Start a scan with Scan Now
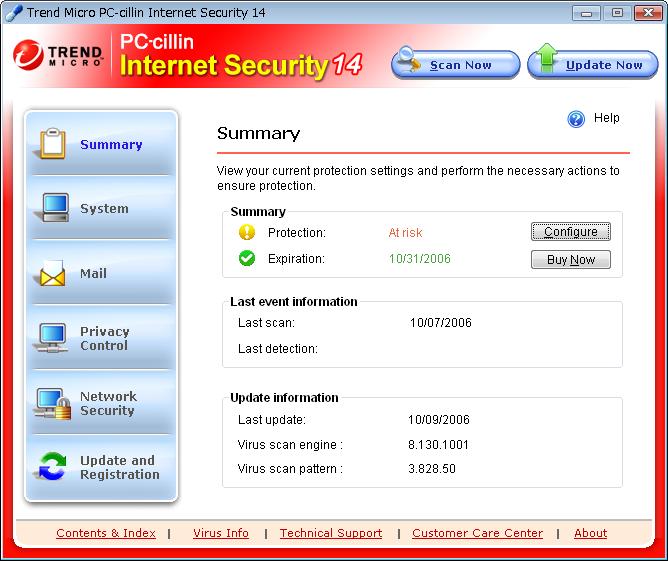The height and width of the screenshot is (561, 668). click(x=455, y=65)
